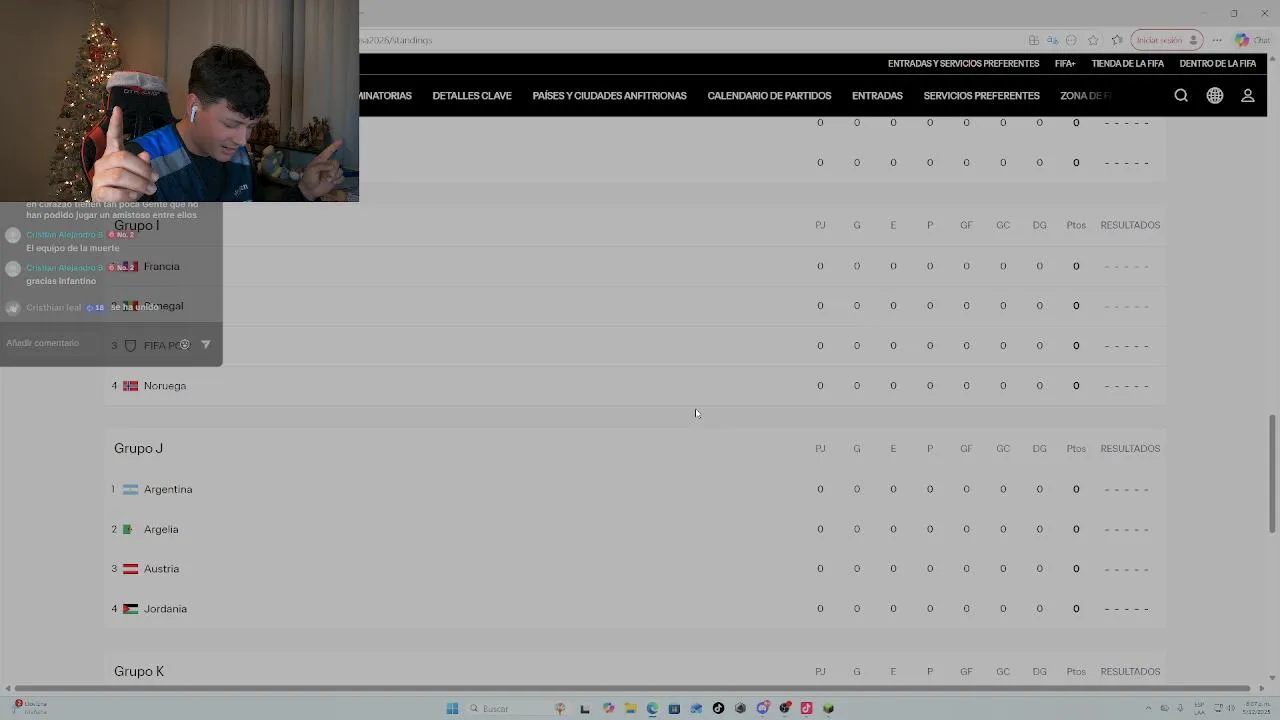1280x720 pixels.
Task: Open the Windows Start menu
Action: [452, 708]
